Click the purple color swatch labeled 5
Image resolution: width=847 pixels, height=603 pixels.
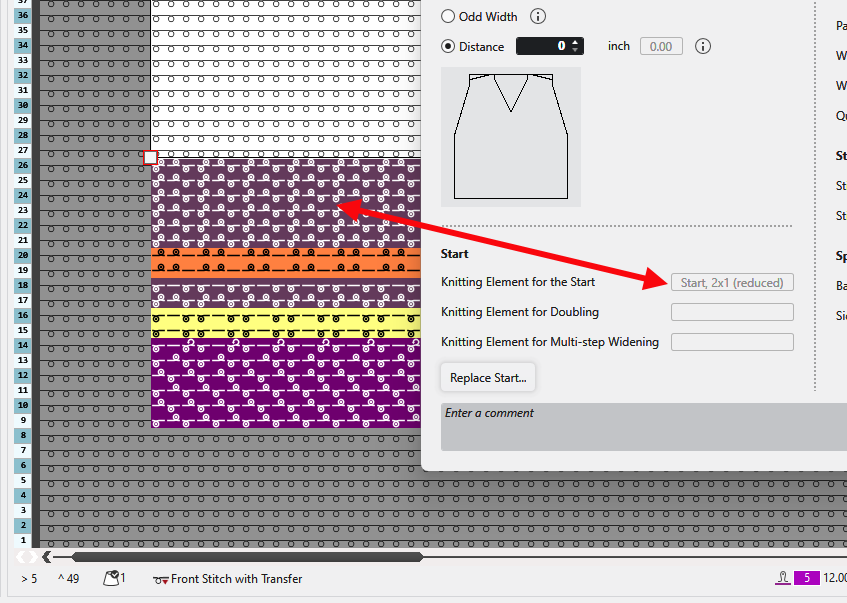(x=807, y=578)
